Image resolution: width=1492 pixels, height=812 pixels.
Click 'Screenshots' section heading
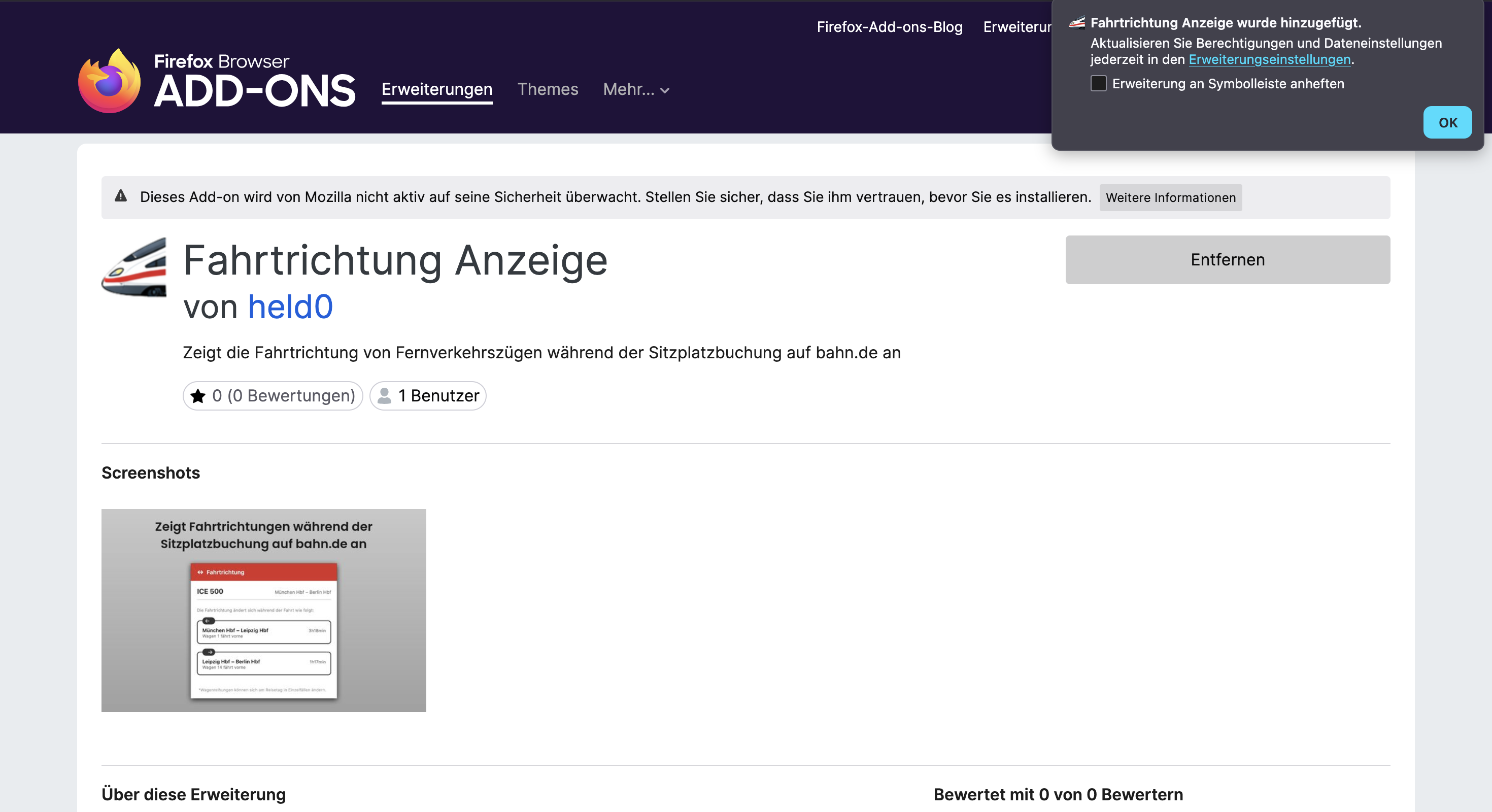pyautogui.click(x=151, y=472)
